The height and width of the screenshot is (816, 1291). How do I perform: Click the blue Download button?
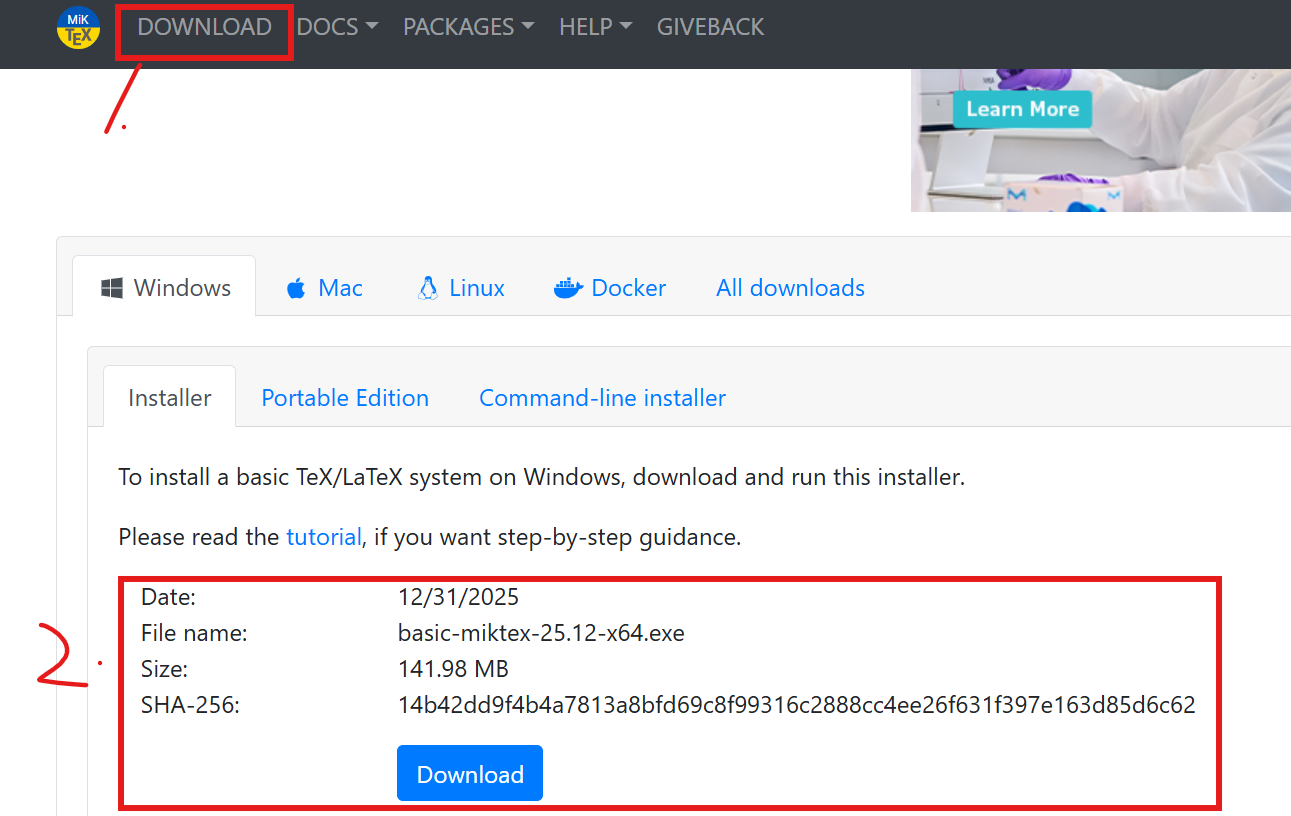click(x=470, y=773)
